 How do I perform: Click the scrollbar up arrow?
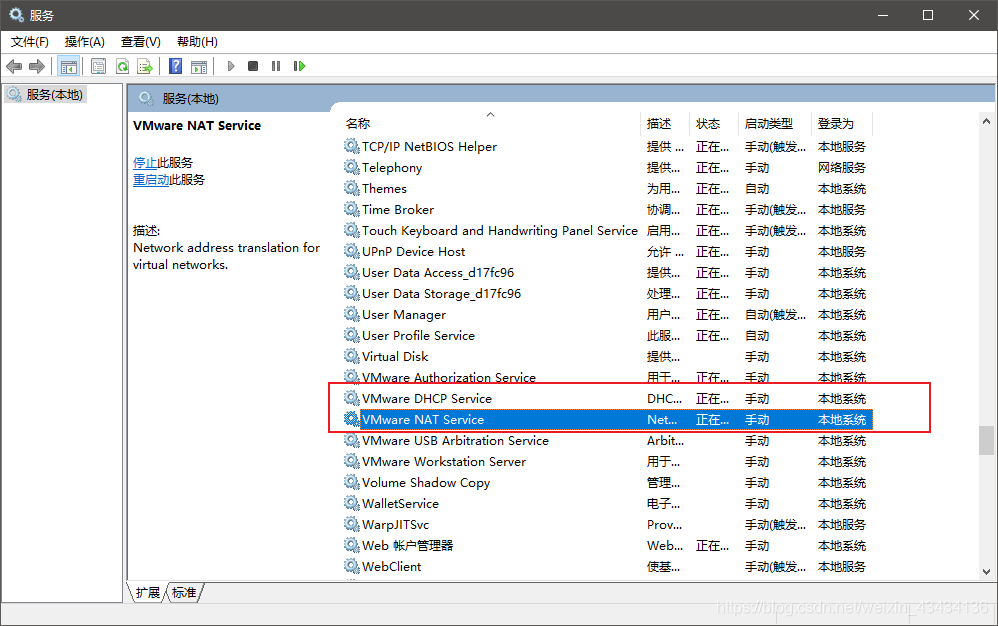tap(986, 121)
